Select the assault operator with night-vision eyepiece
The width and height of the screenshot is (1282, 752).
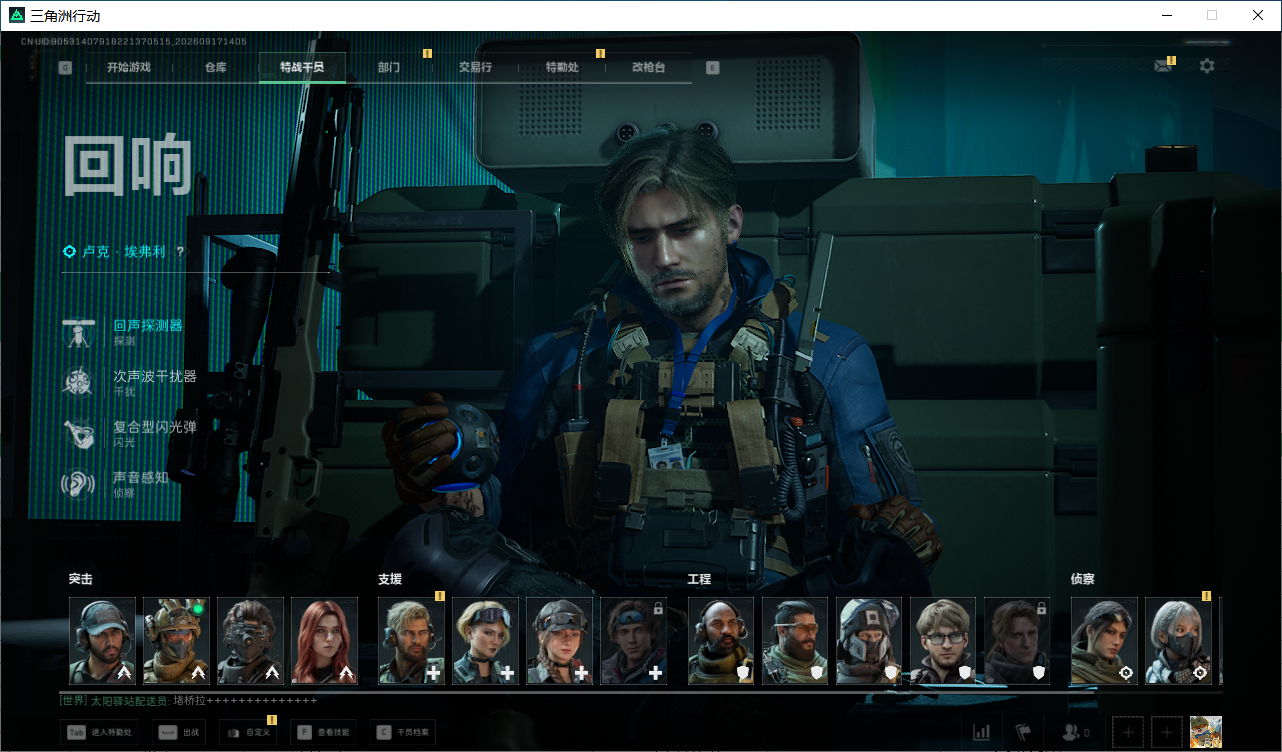click(x=251, y=641)
